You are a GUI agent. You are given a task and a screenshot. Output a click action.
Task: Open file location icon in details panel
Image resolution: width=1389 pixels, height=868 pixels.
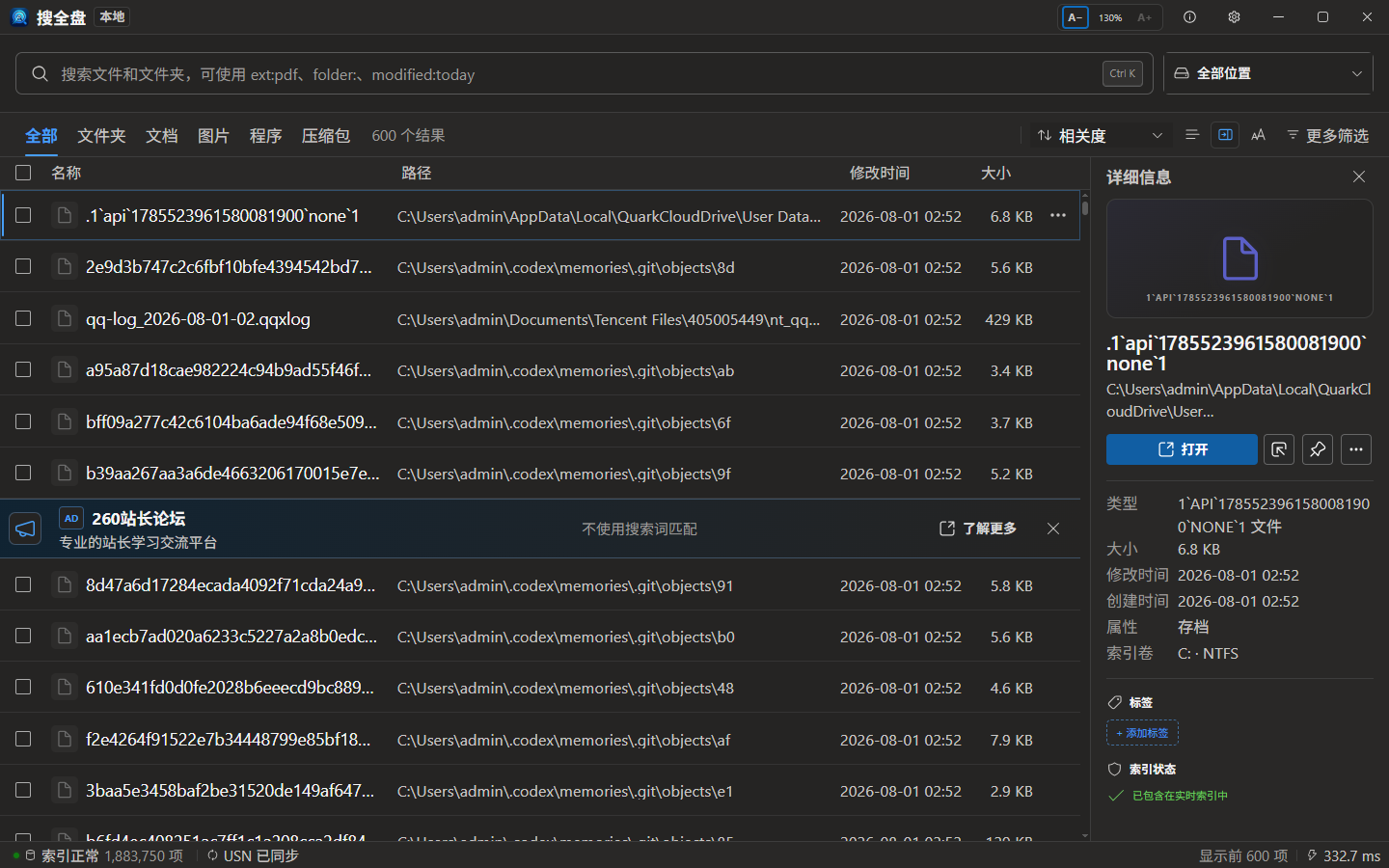tap(1279, 449)
